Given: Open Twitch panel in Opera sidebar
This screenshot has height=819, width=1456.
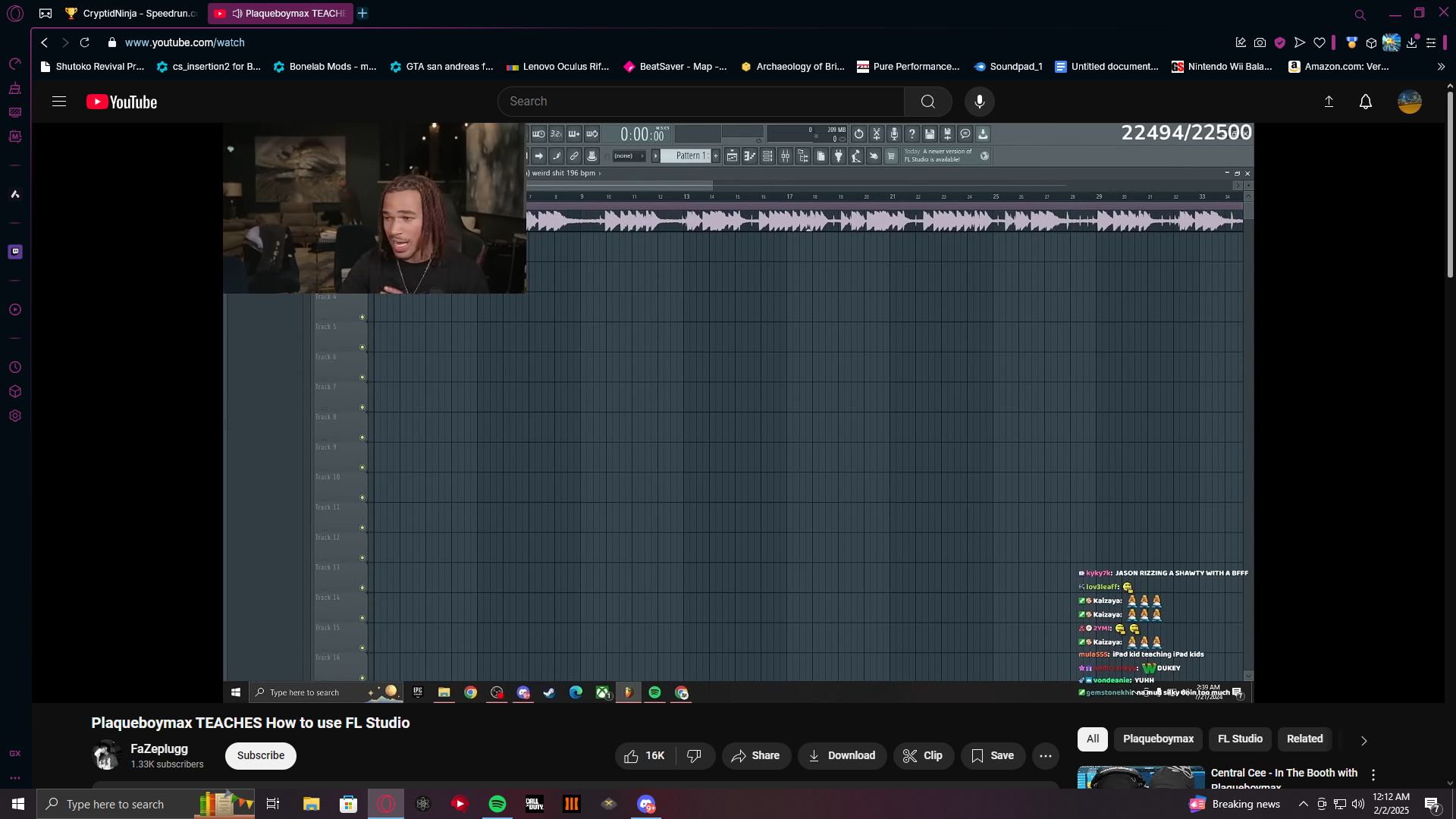Looking at the screenshot, I should [15, 252].
